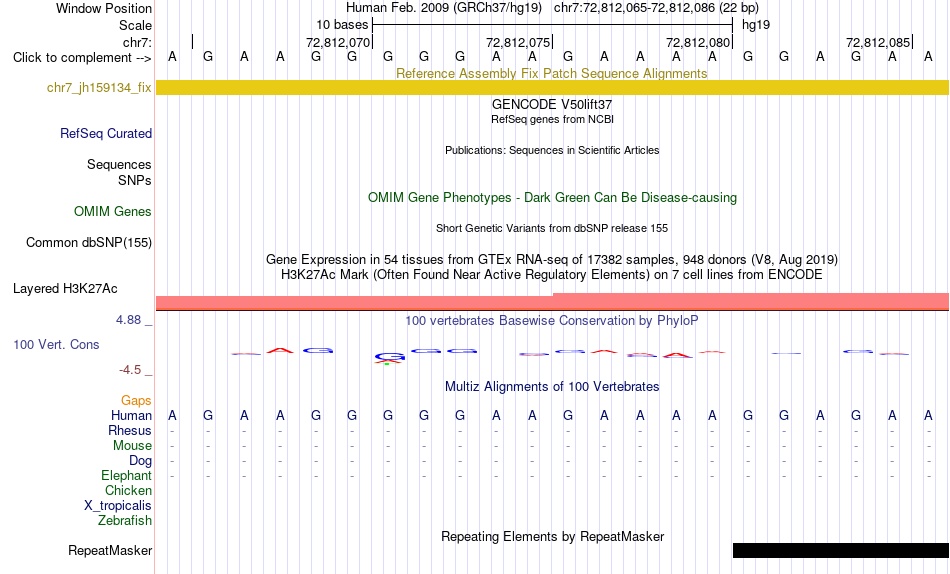
Task: Click Multiz Alignments of 100 Vertebrates title
Action: point(552,387)
